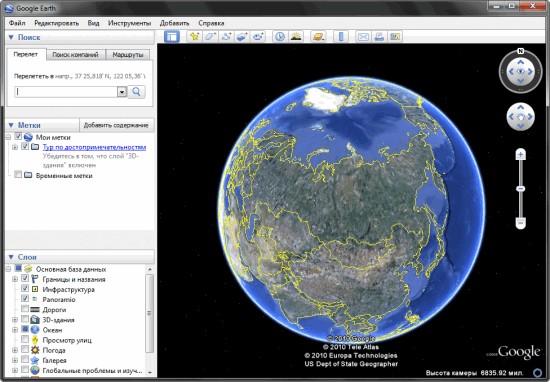This screenshot has width=550, height=382.
Task: Click the Перелететь в search input field
Action: coord(66,92)
